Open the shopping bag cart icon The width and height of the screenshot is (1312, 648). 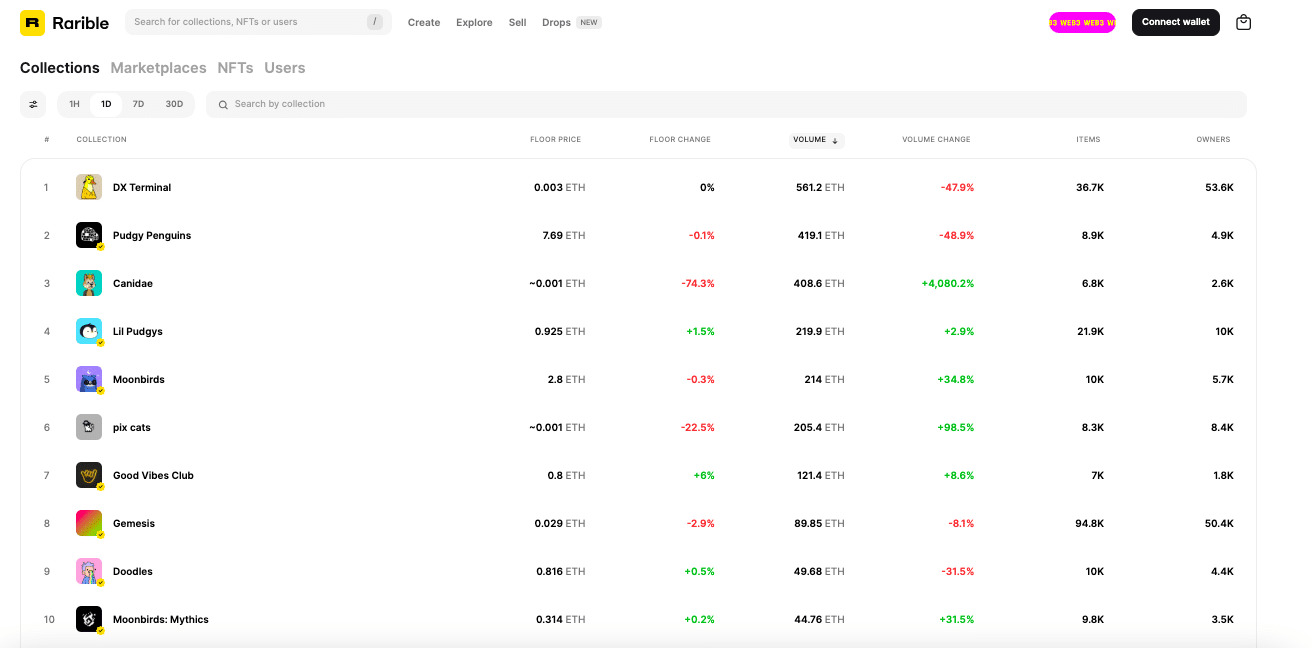pyautogui.click(x=1243, y=22)
